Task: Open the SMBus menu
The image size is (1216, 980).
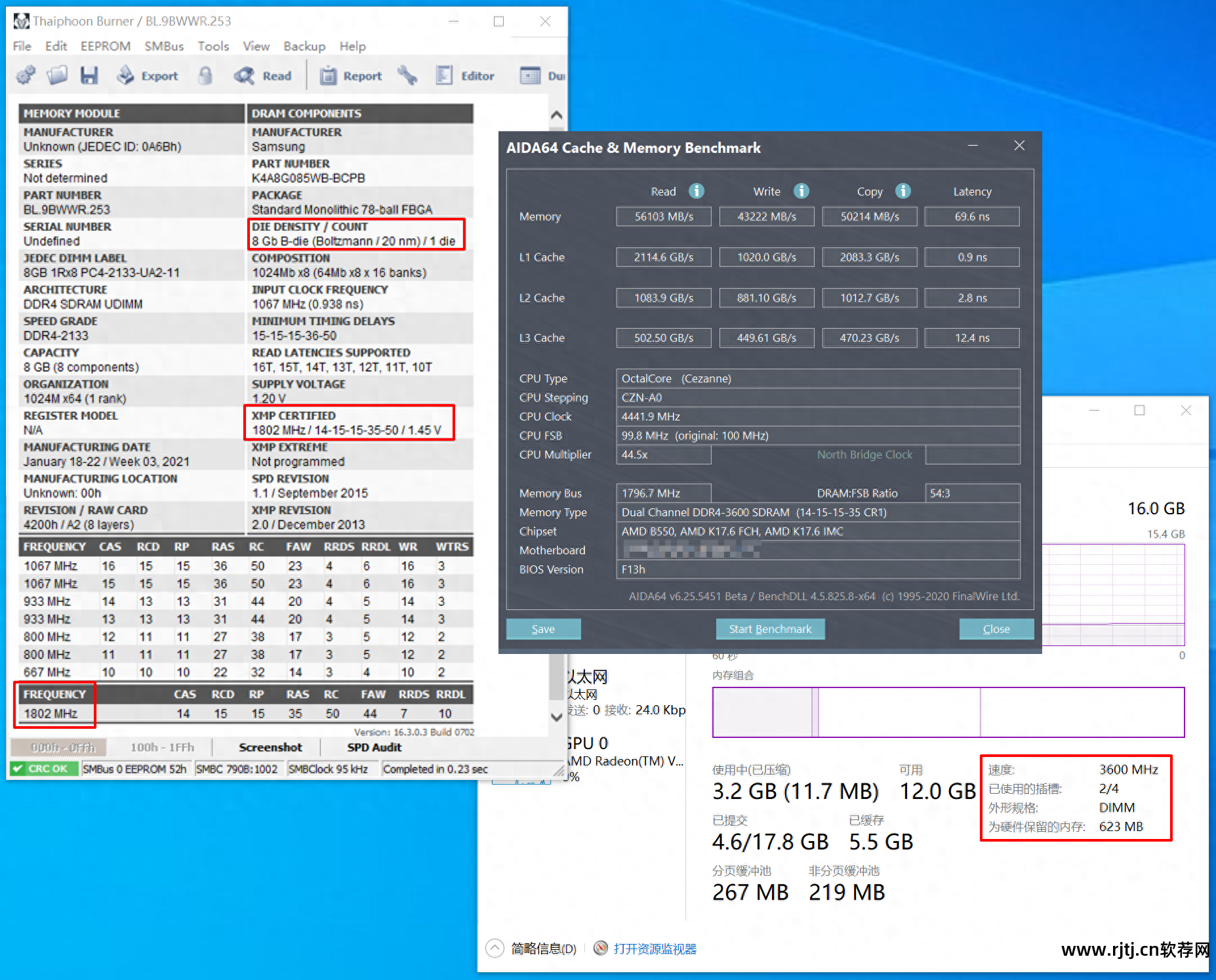Action: point(164,46)
